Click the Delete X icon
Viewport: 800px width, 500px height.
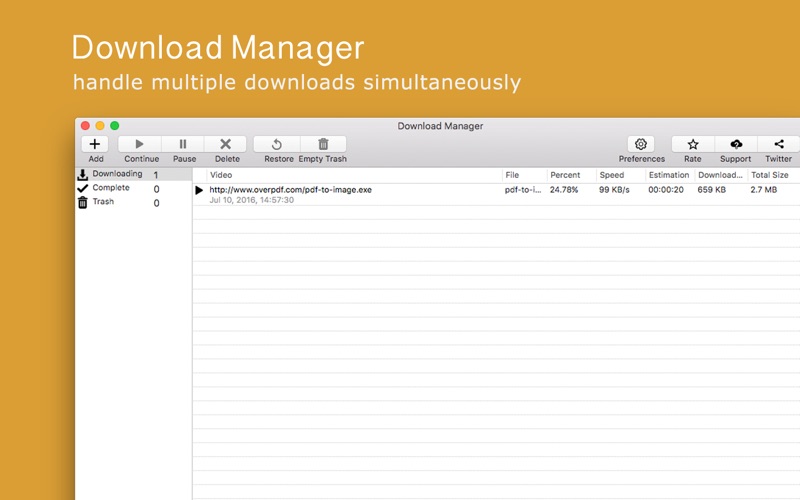226,144
